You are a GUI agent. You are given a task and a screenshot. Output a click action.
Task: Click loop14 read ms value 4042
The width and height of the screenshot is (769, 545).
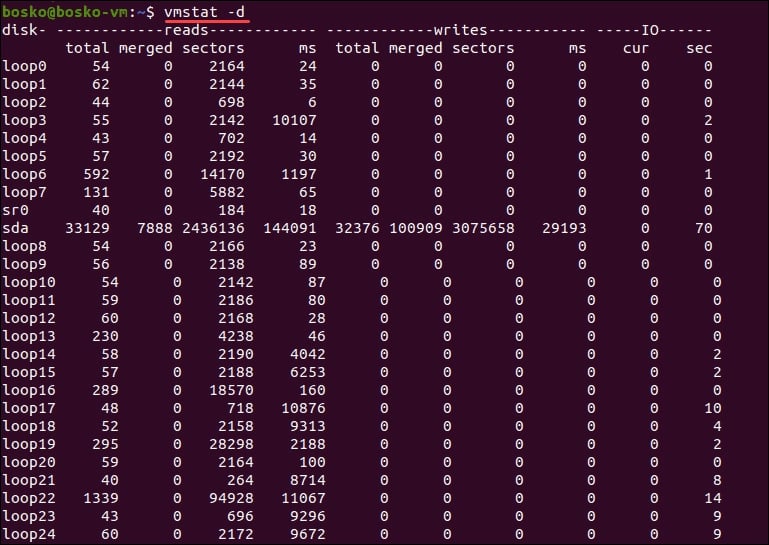coord(308,354)
